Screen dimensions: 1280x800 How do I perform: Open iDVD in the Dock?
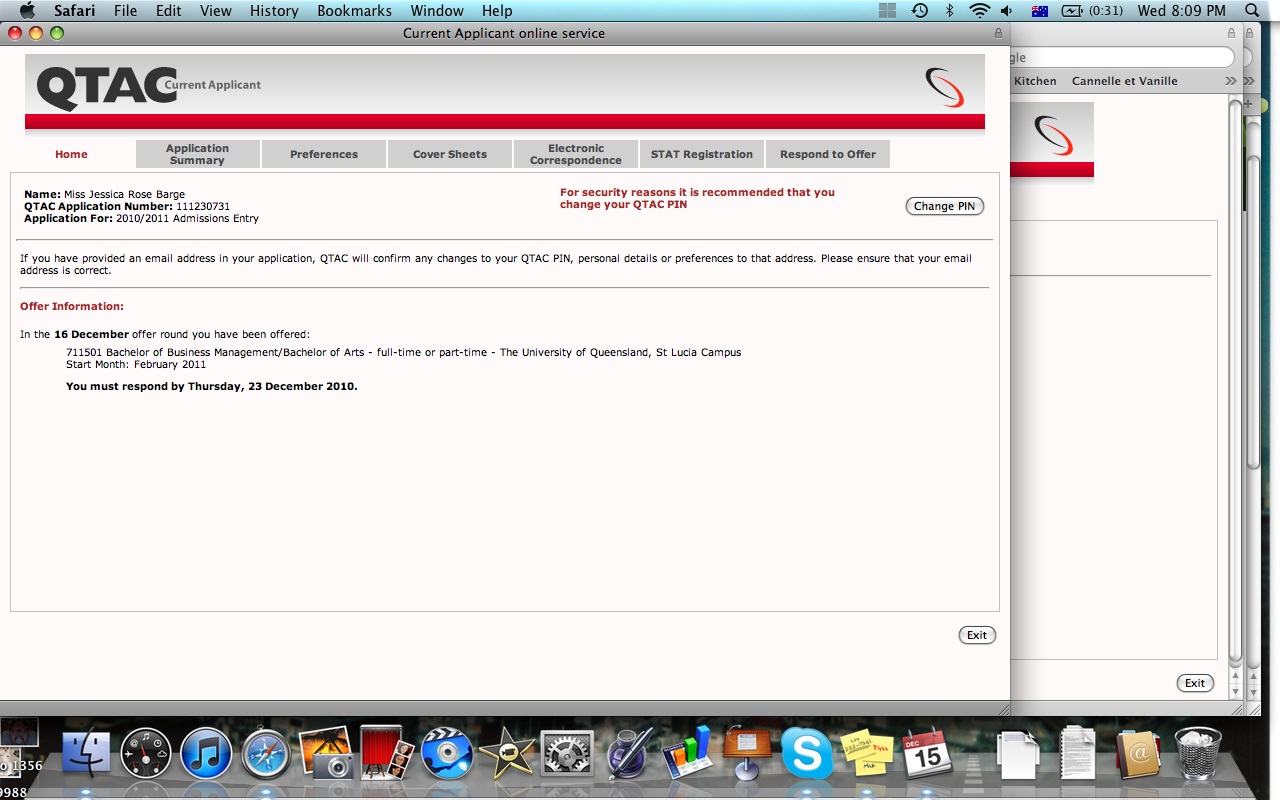pos(446,753)
